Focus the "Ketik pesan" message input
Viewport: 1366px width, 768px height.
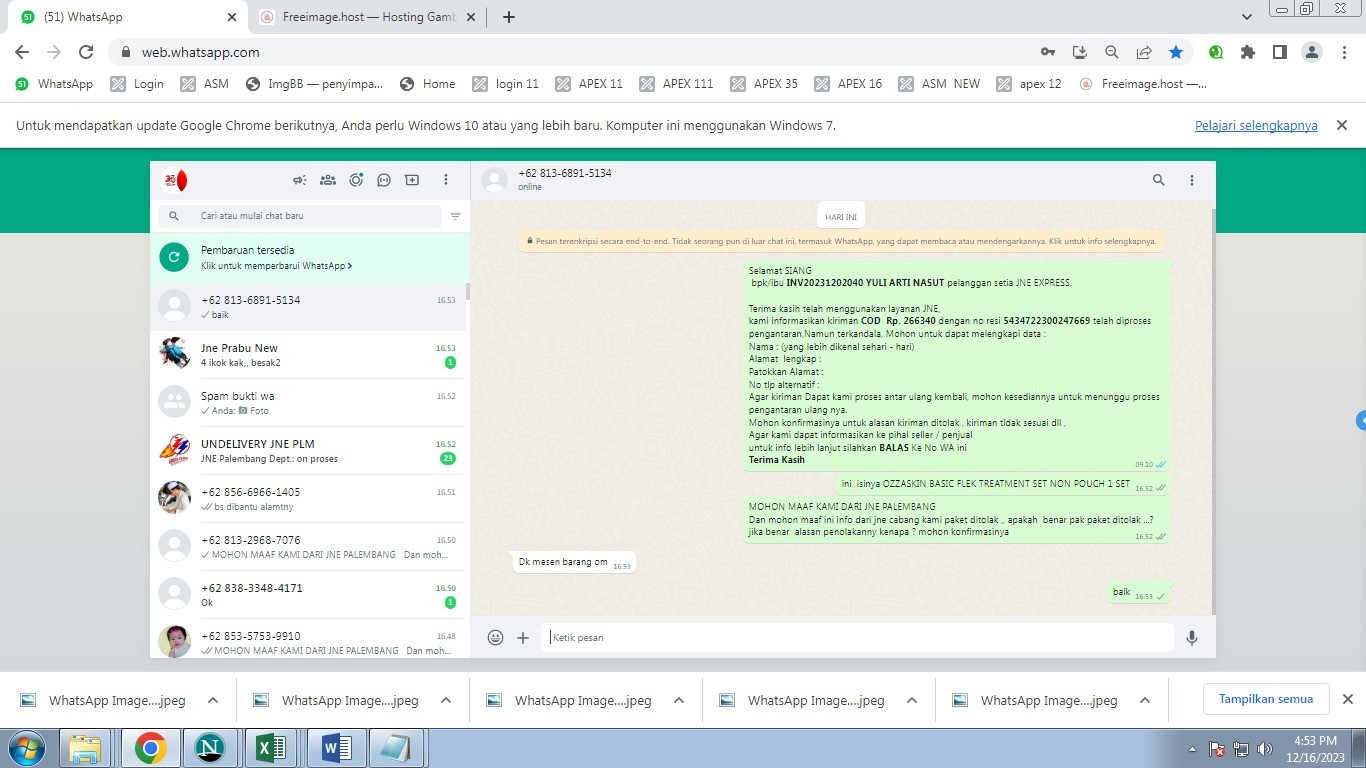[857, 637]
